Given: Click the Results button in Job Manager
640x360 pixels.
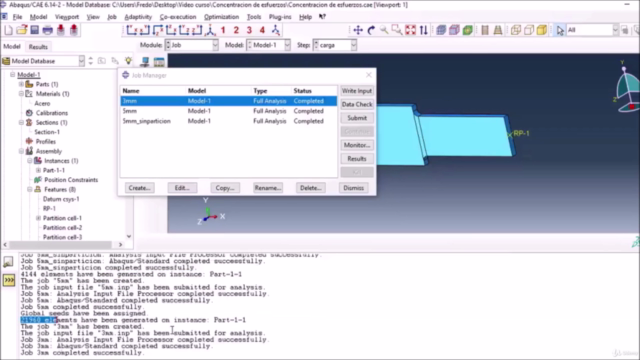Looking at the screenshot, I should pos(357,158).
